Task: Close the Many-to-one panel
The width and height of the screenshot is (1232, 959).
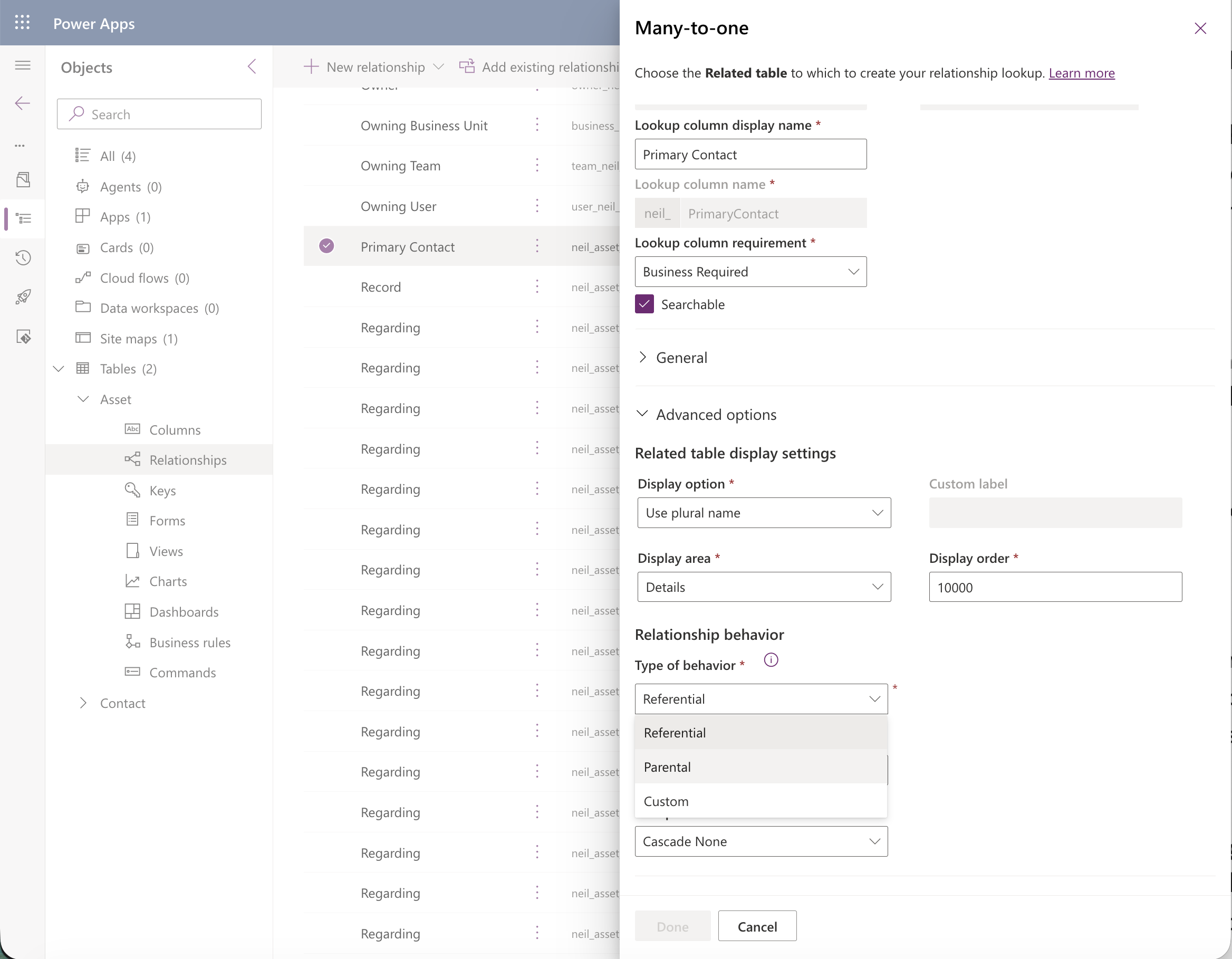Action: click(1200, 28)
